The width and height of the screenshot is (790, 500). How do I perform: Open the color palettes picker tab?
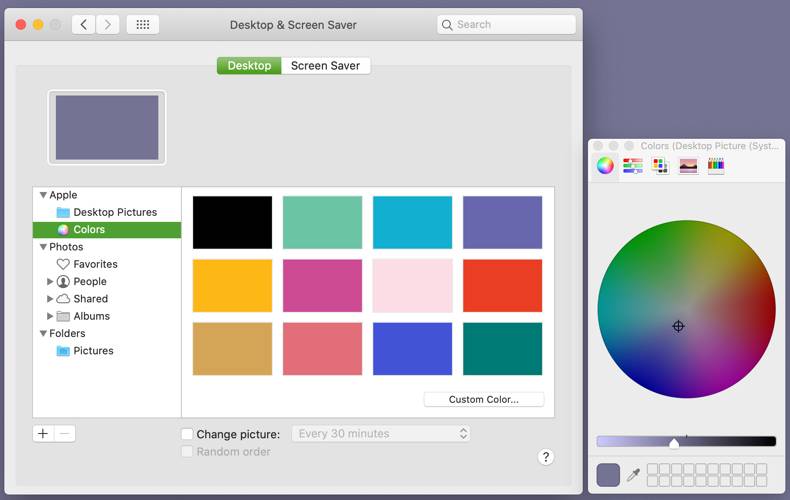click(x=661, y=165)
